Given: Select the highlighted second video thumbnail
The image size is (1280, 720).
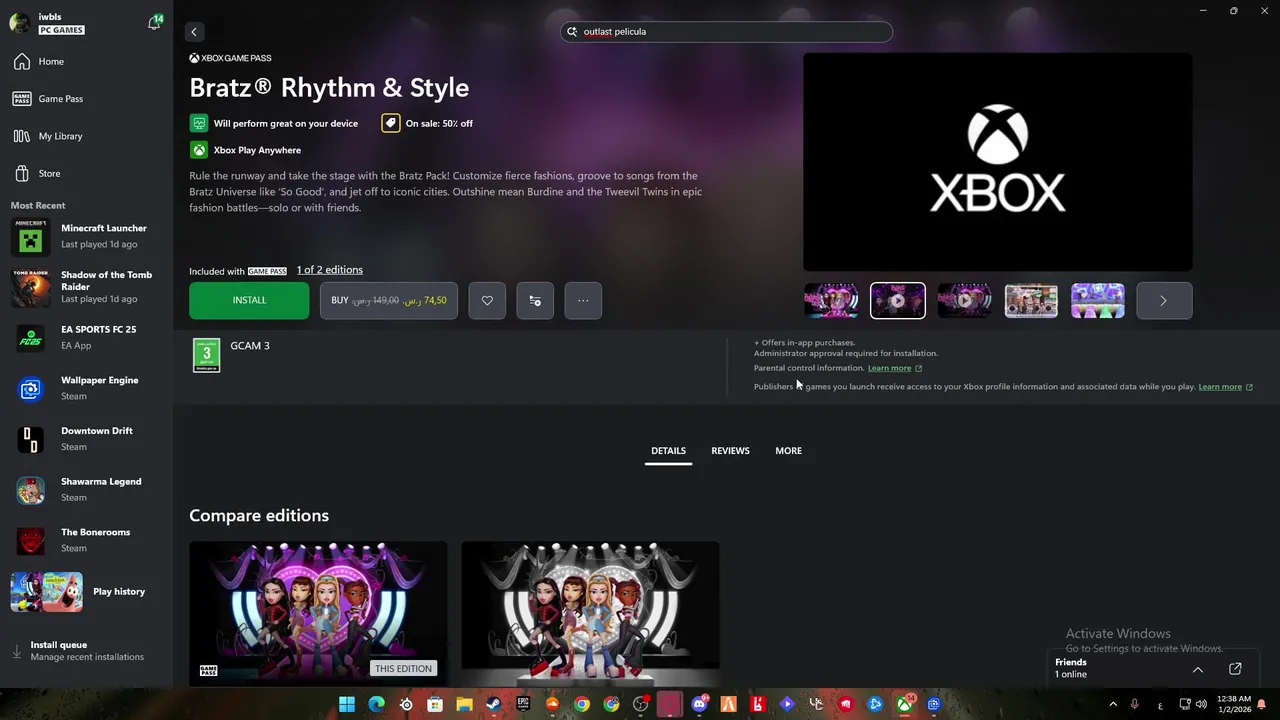Looking at the screenshot, I should coord(898,300).
